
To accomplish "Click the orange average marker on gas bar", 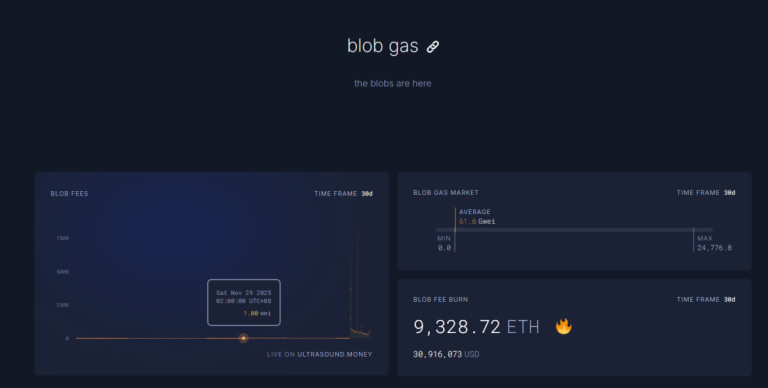I will click(455, 229).
